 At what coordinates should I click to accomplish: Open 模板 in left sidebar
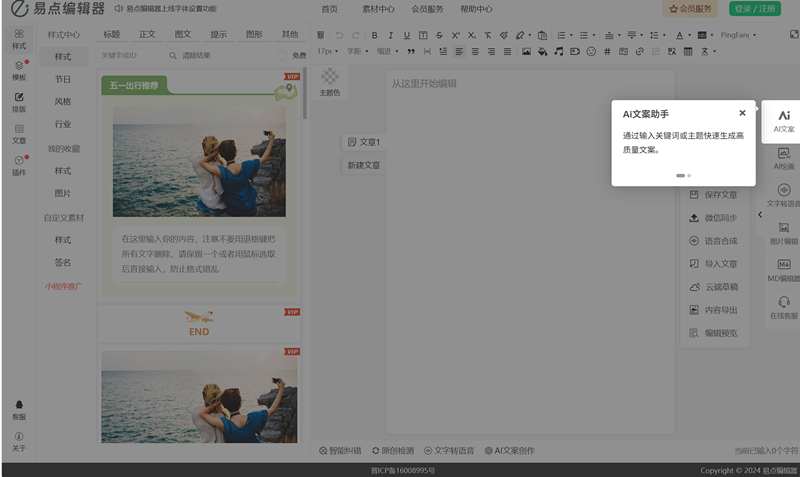coord(19,71)
